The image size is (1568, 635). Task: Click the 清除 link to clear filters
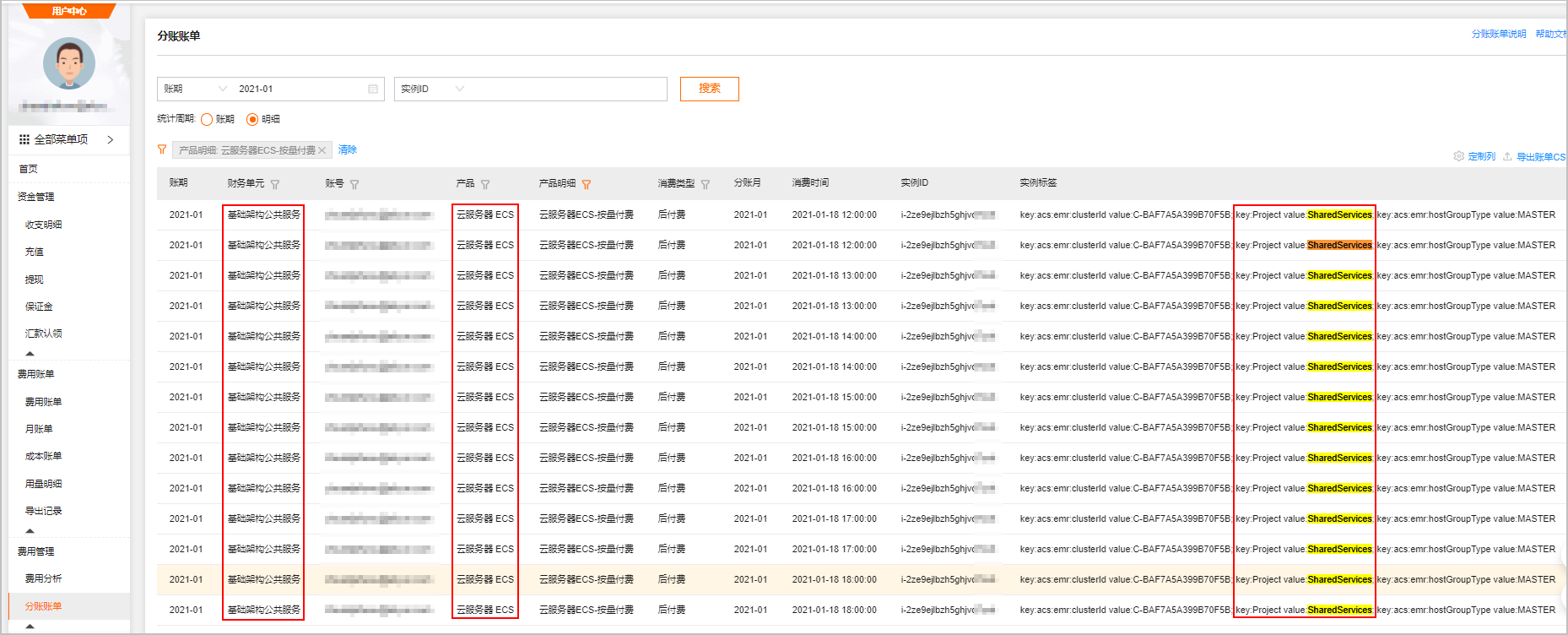348,149
